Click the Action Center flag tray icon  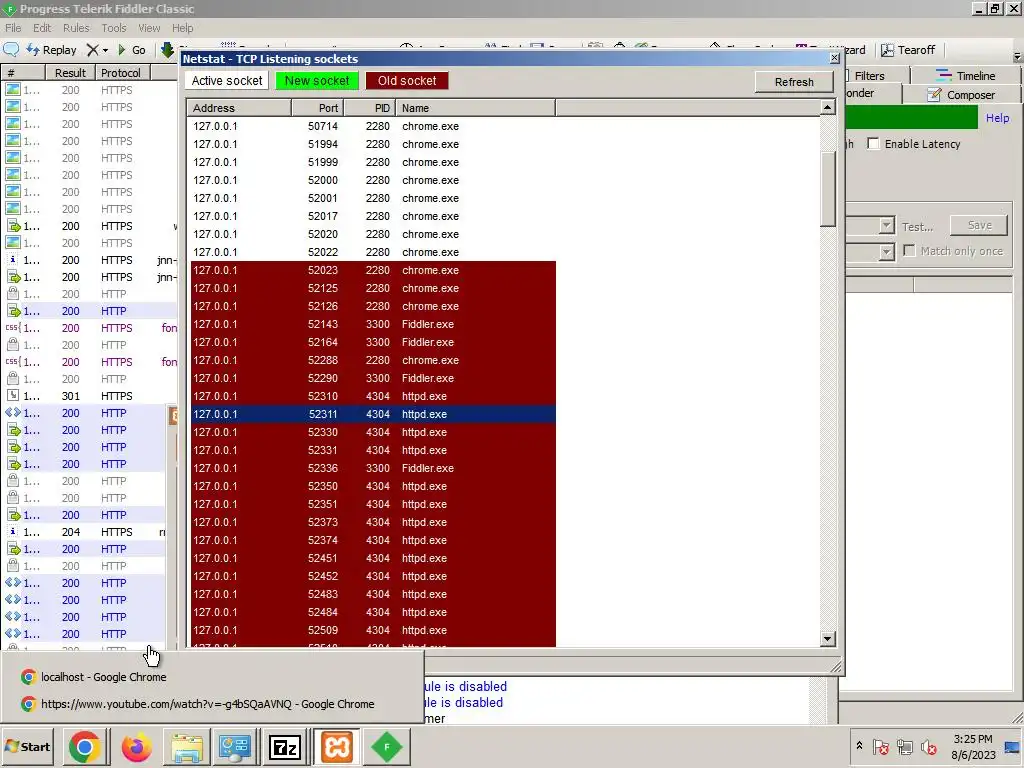point(880,747)
